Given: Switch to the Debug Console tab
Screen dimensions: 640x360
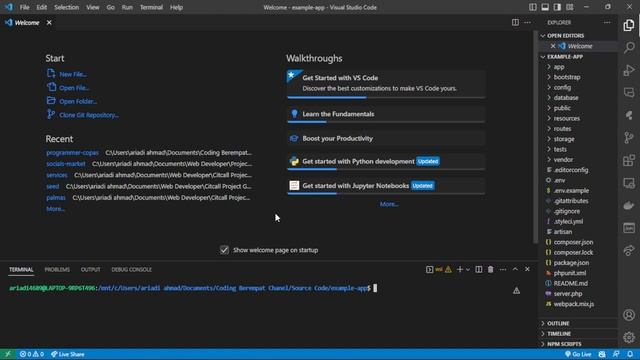Looking at the screenshot, I should (x=131, y=269).
